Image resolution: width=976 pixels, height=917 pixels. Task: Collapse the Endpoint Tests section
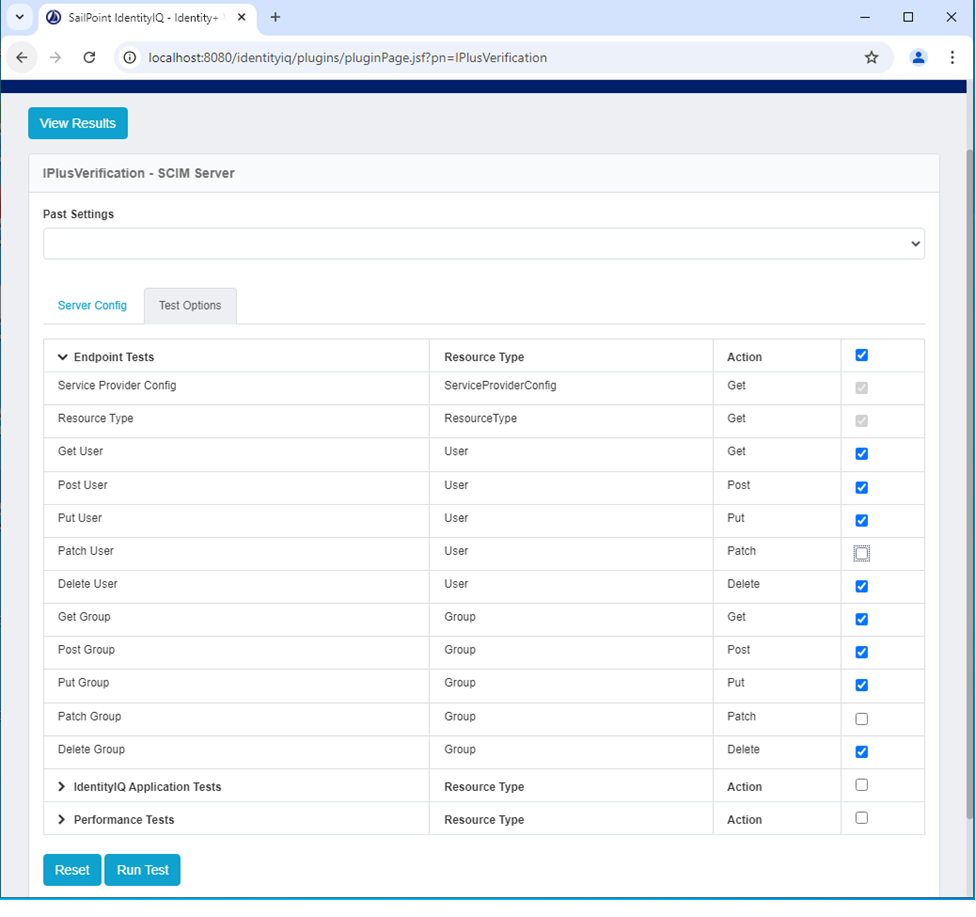(62, 357)
